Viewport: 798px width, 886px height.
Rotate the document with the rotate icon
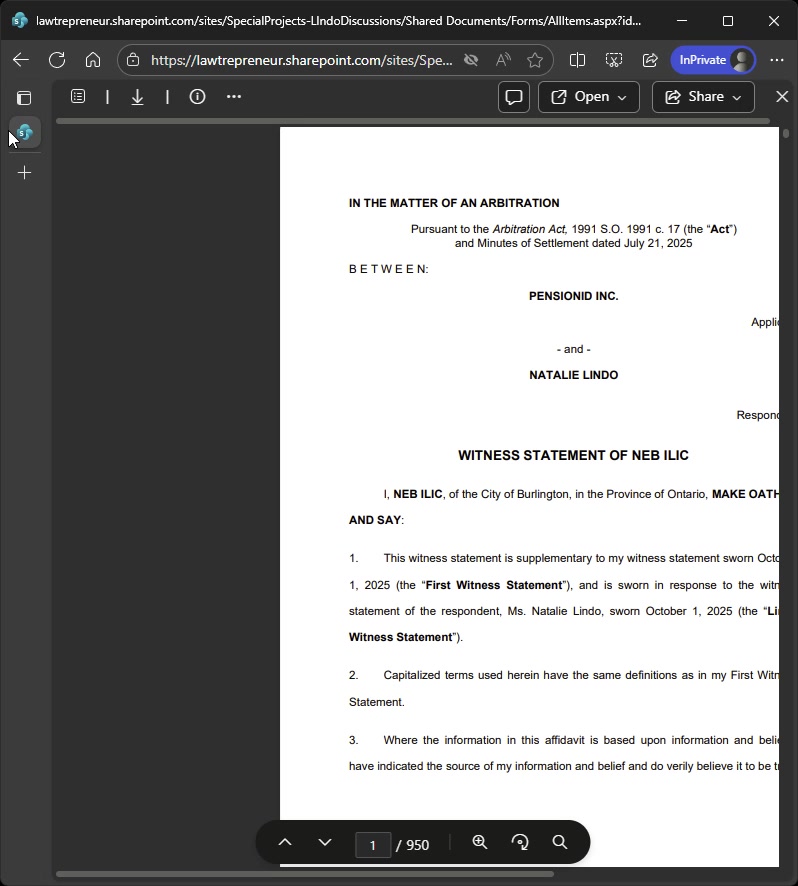[x=520, y=842]
